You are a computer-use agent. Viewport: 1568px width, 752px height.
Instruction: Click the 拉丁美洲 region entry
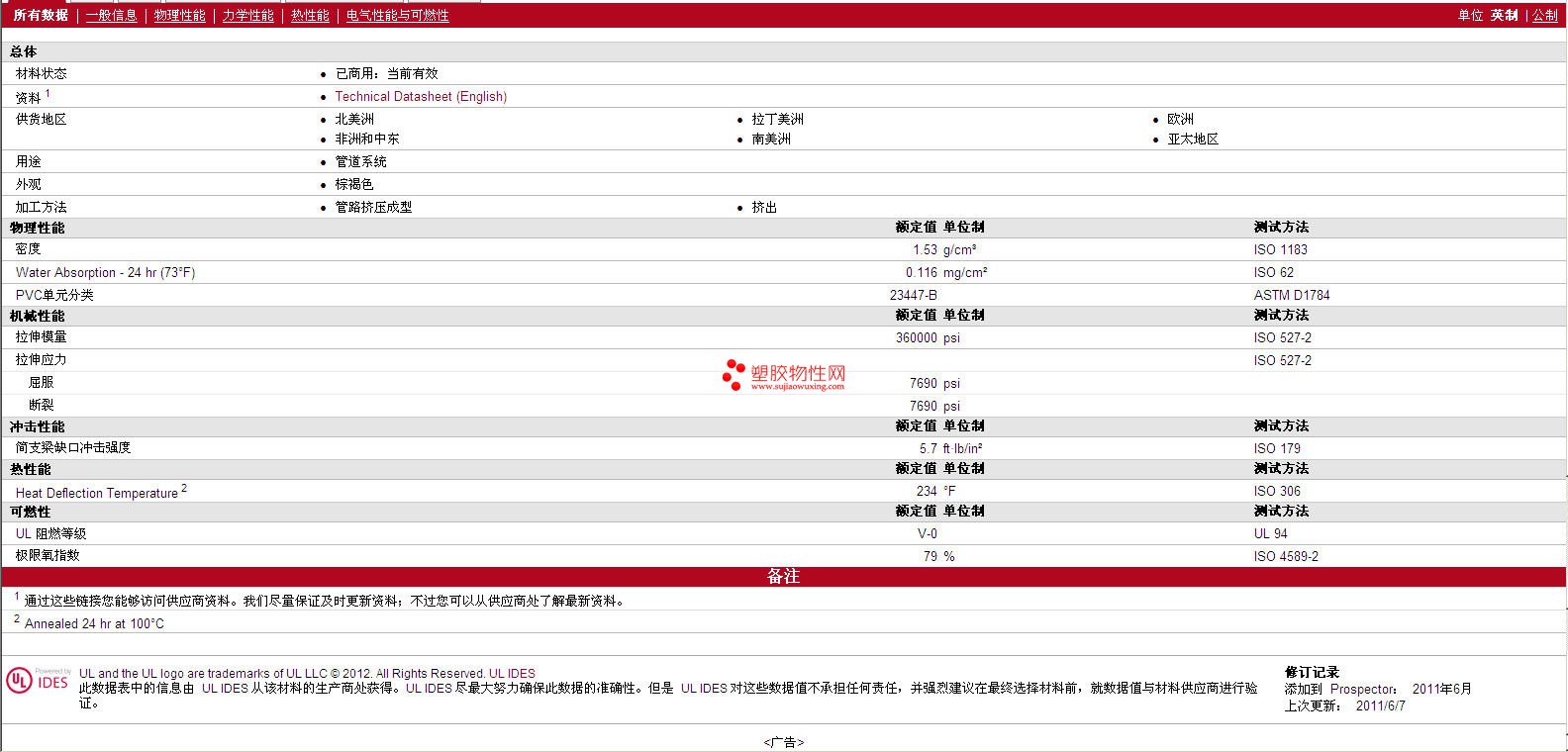pos(777,119)
